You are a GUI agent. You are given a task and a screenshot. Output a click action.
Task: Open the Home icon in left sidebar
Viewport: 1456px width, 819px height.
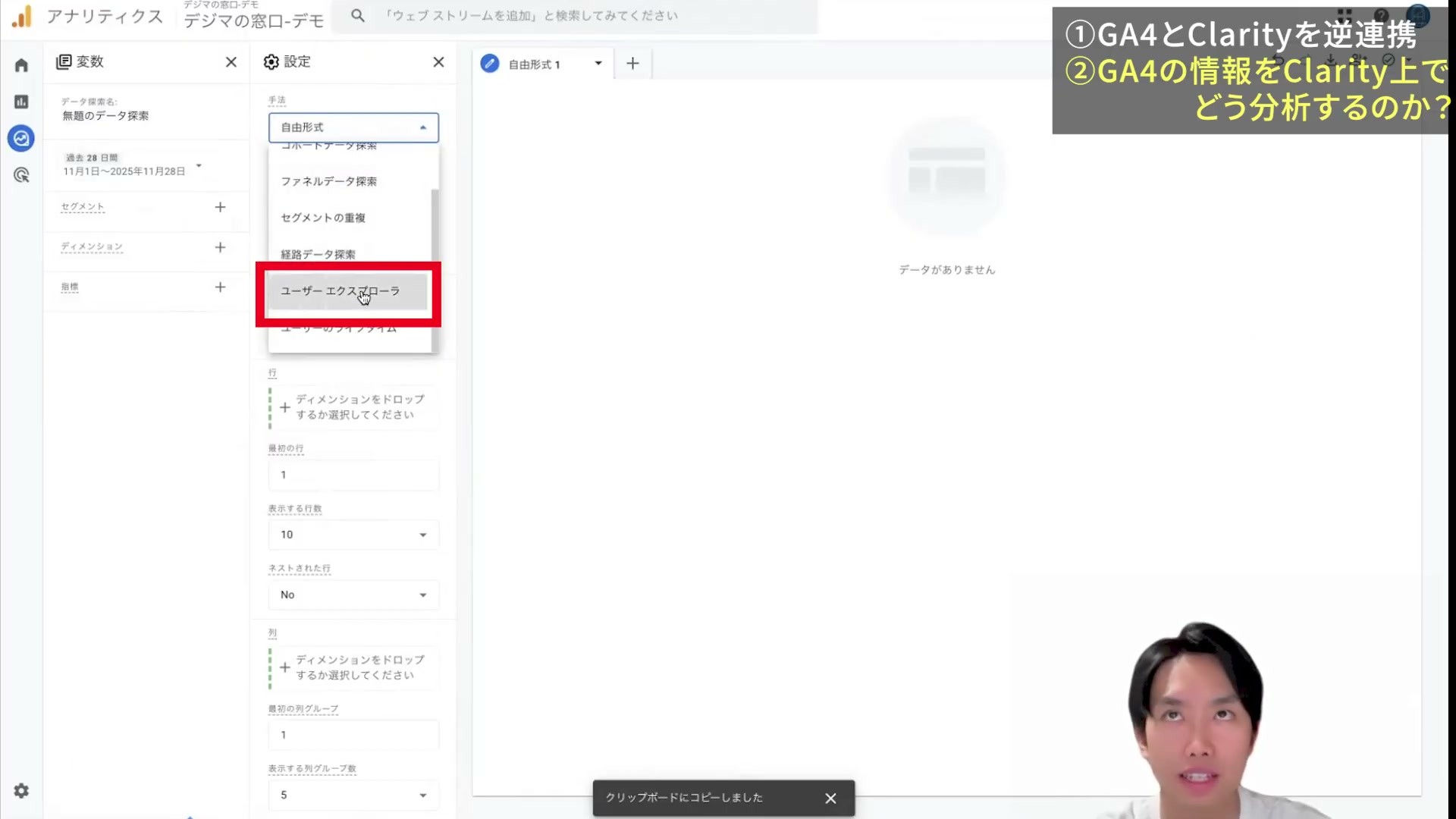[21, 65]
